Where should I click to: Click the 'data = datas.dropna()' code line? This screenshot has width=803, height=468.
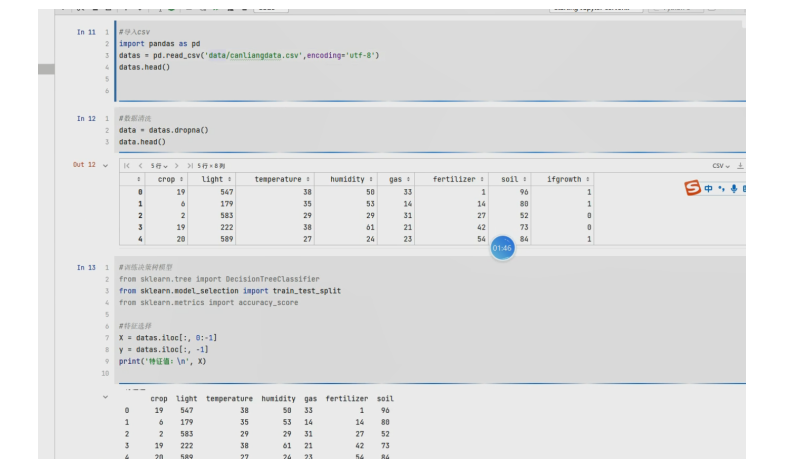coord(164,131)
